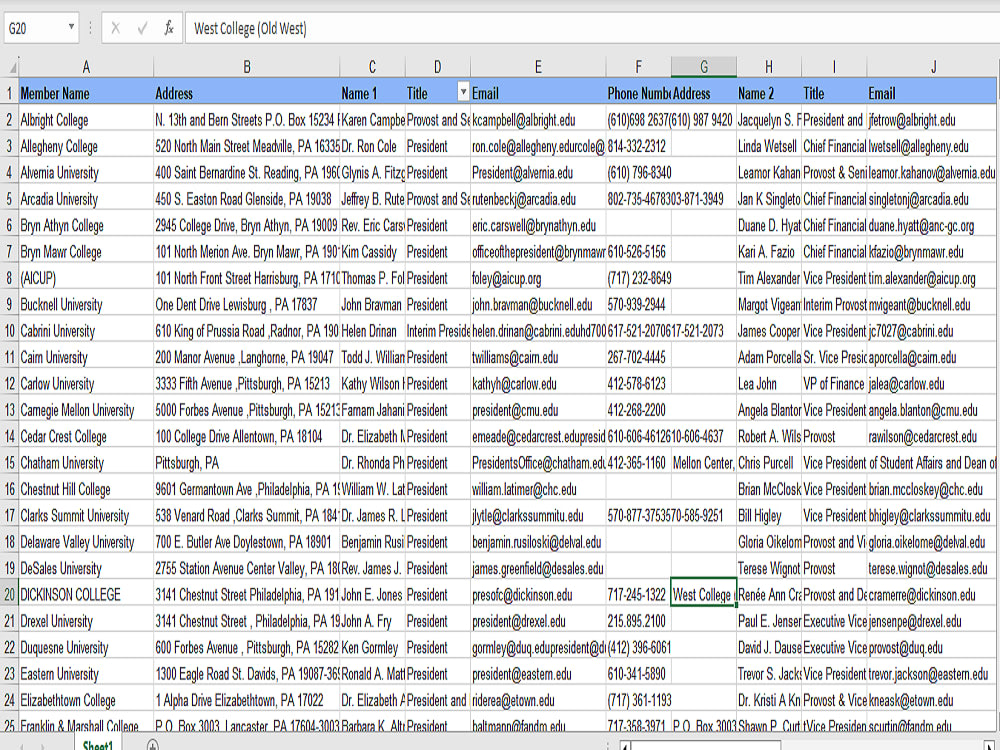
Task: Select cell DICKINSON COLLEGE
Action: coord(86,594)
